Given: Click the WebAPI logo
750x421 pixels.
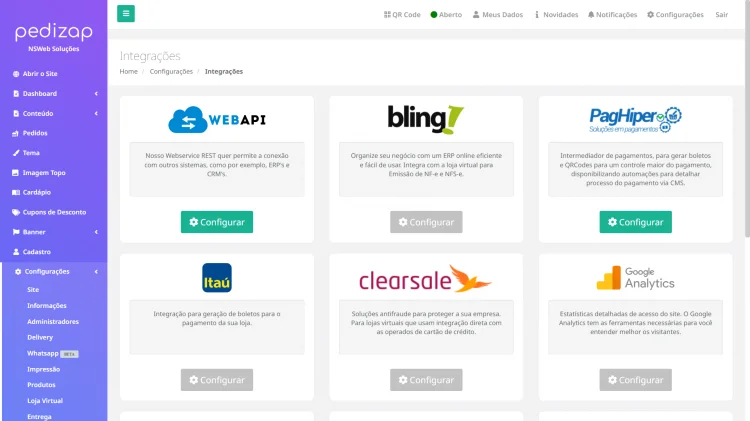Looking at the screenshot, I should point(217,120).
